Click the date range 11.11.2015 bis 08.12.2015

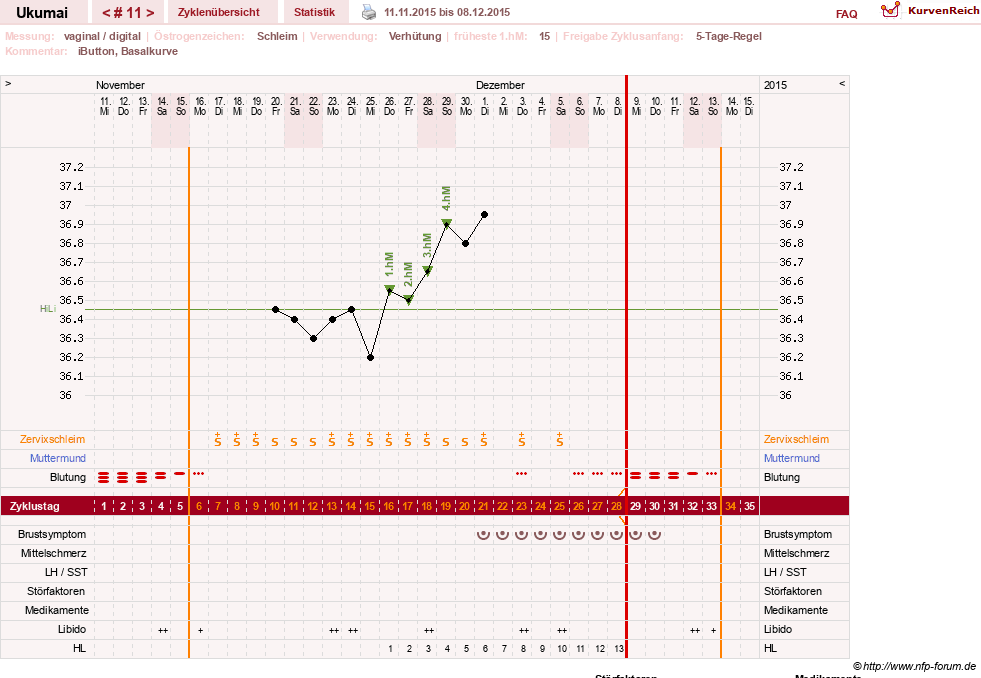tap(447, 12)
